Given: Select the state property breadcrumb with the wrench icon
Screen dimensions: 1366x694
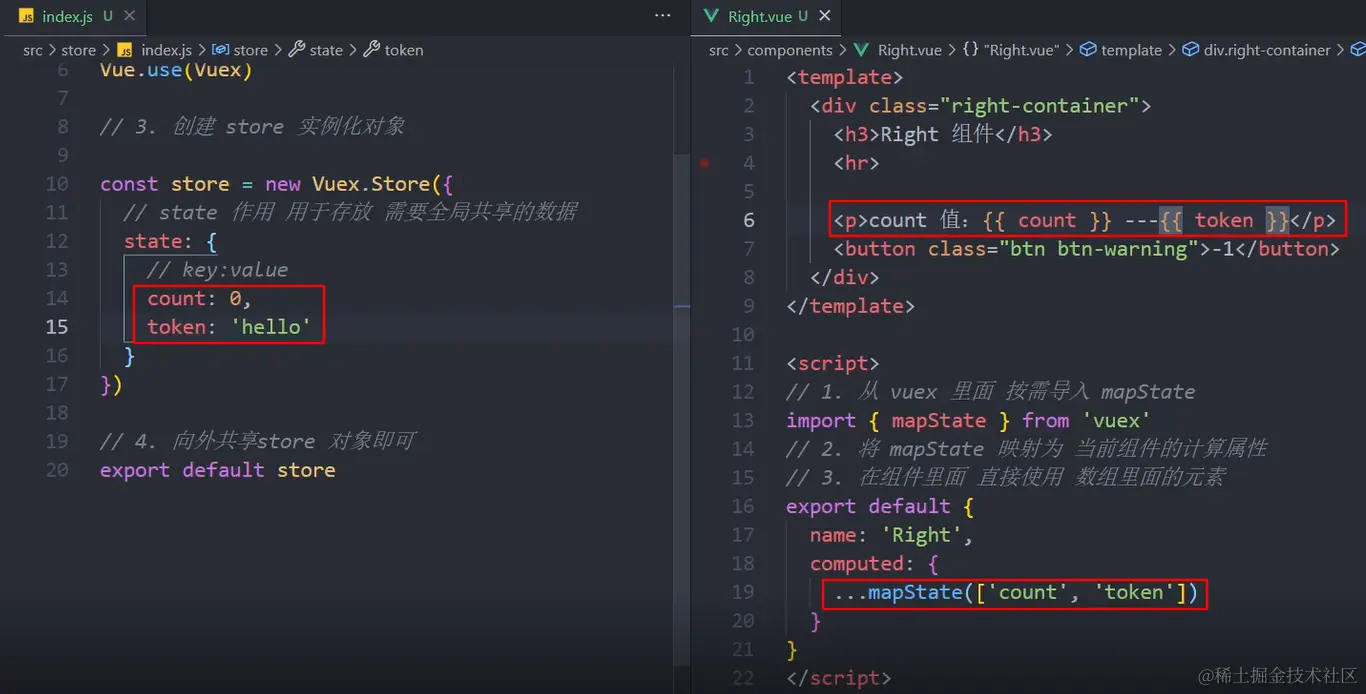Looking at the screenshot, I should pyautogui.click(x=316, y=50).
